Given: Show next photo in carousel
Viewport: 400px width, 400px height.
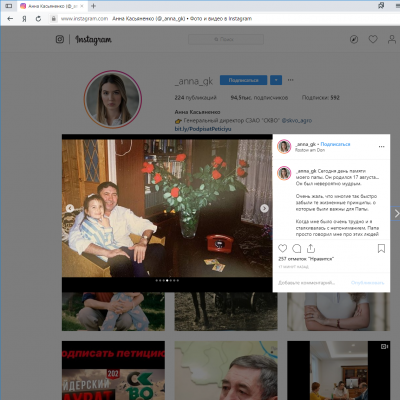Looking at the screenshot, I should coord(264,208).
